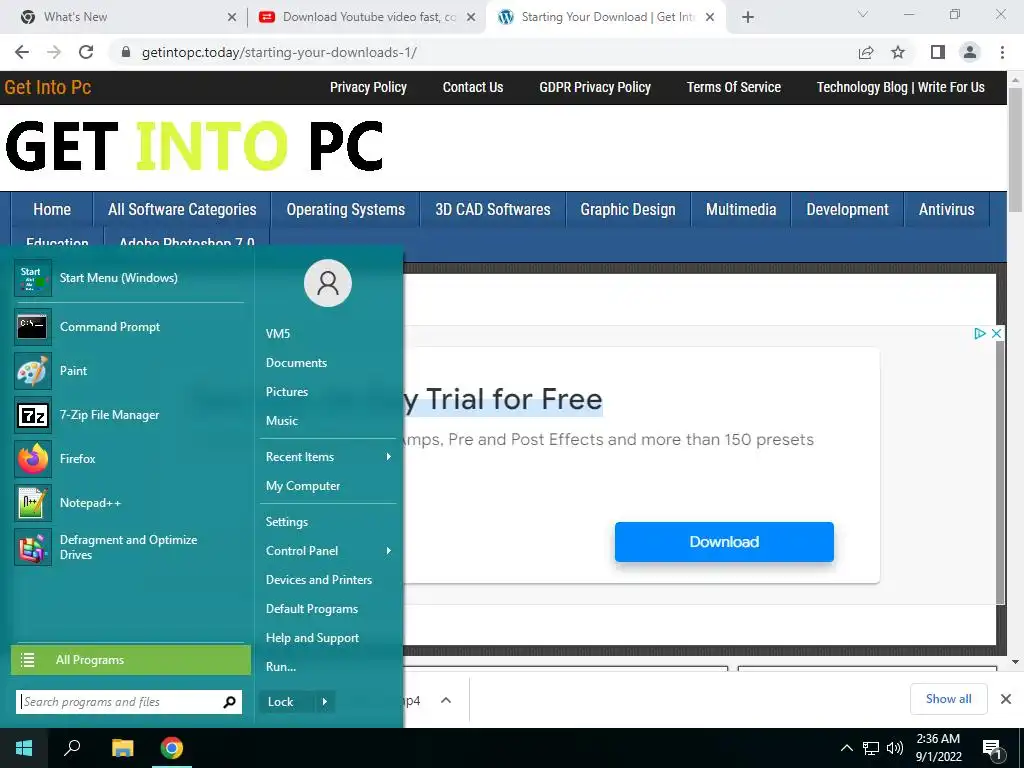The image size is (1024, 768).
Task: Click Show all downloads
Action: click(x=948, y=699)
